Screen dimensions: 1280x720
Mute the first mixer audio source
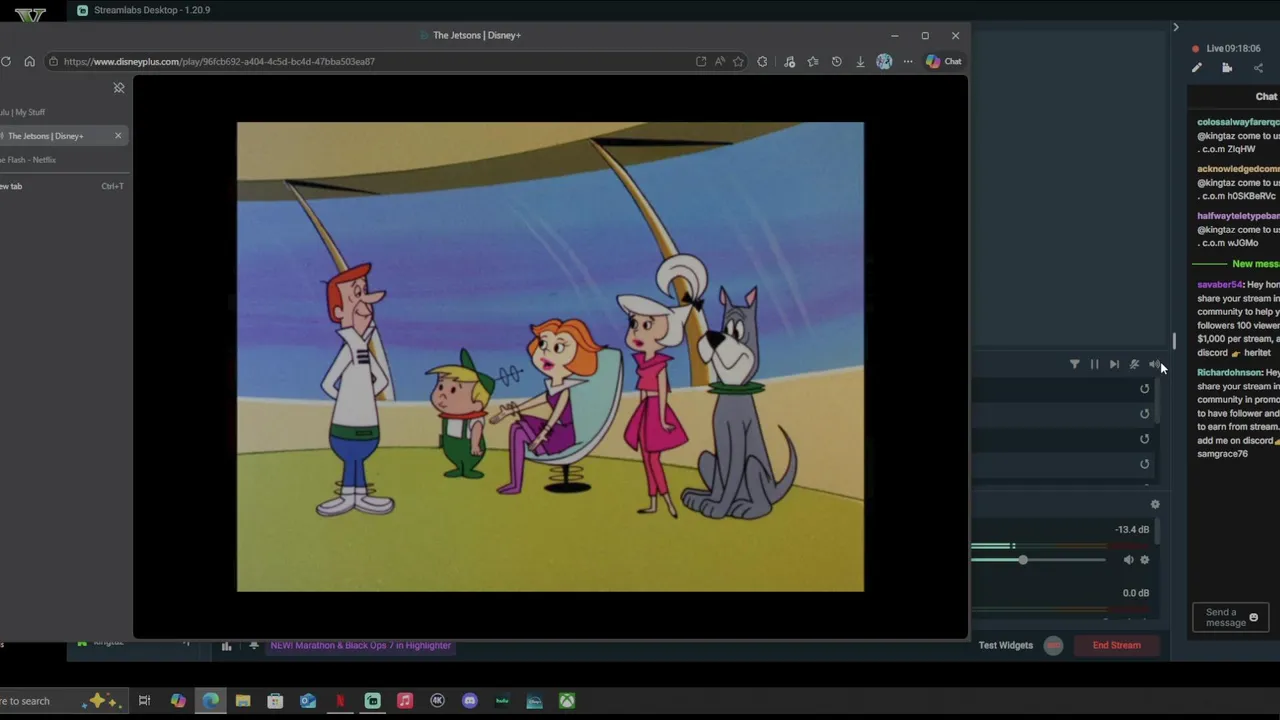pos(1128,560)
